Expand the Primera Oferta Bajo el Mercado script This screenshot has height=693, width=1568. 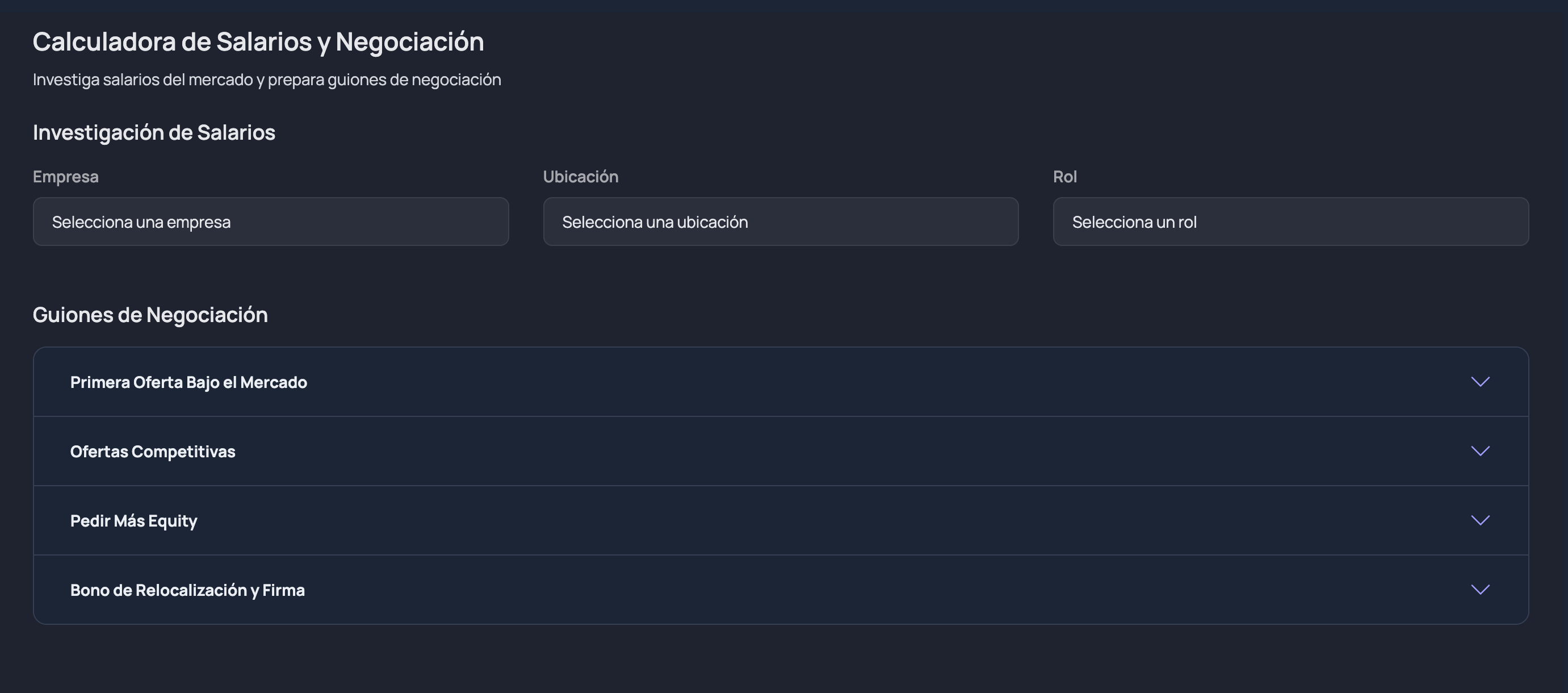tap(188, 382)
